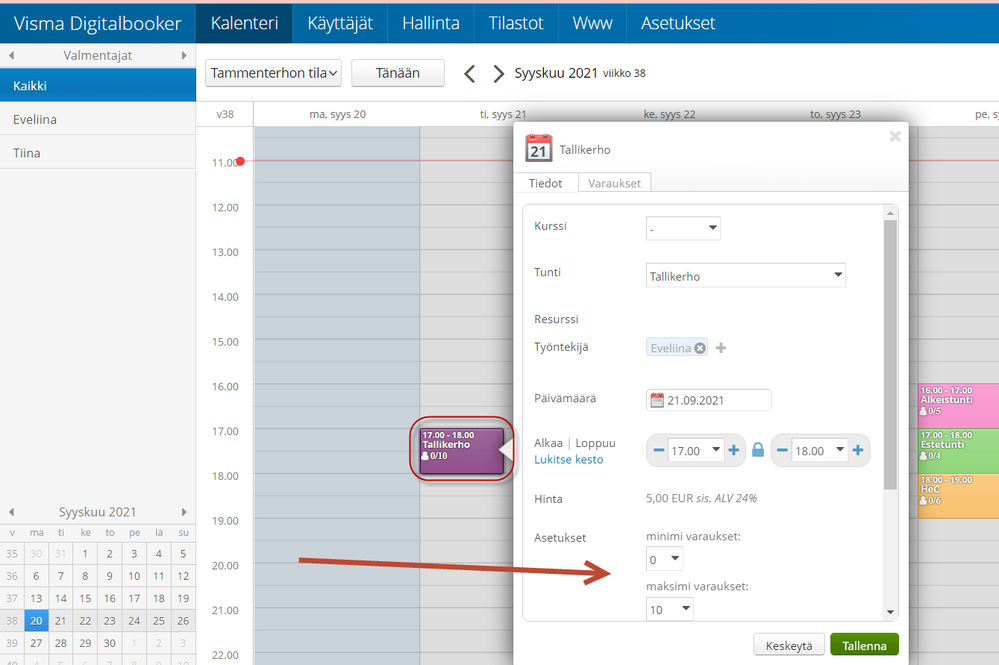Screen dimensions: 999x665
Task: Open the Kurssi dropdown
Action: [683, 228]
